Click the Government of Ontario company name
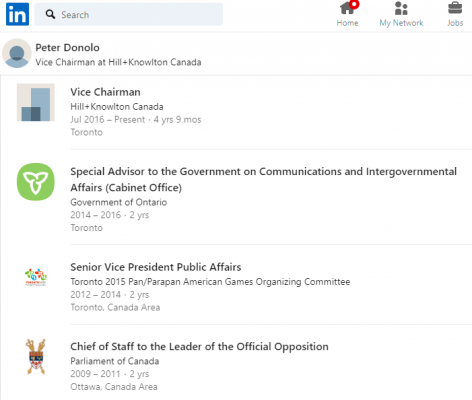The height and width of the screenshot is (400, 472). click(119, 202)
